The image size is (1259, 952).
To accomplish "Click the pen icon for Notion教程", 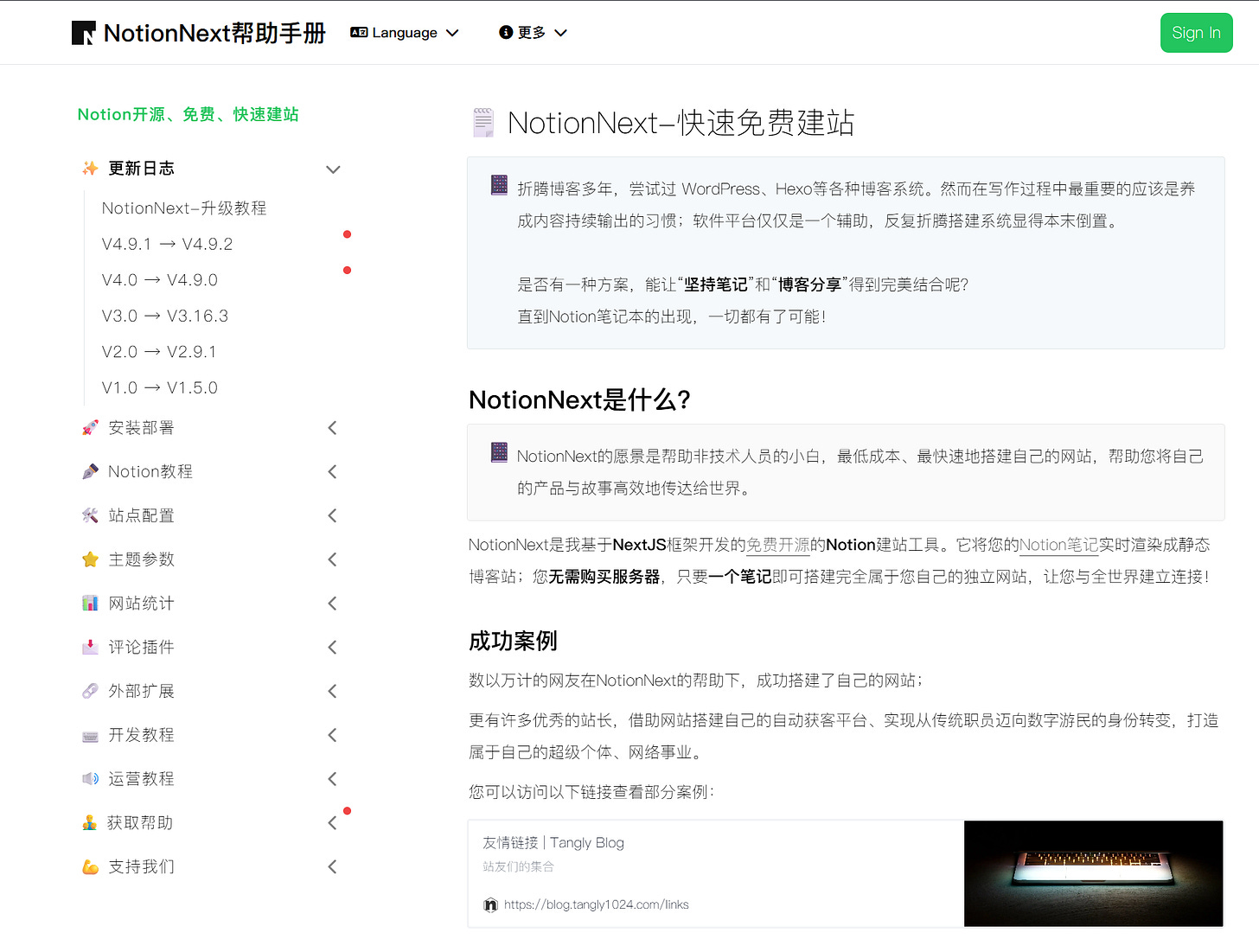I will (x=90, y=471).
